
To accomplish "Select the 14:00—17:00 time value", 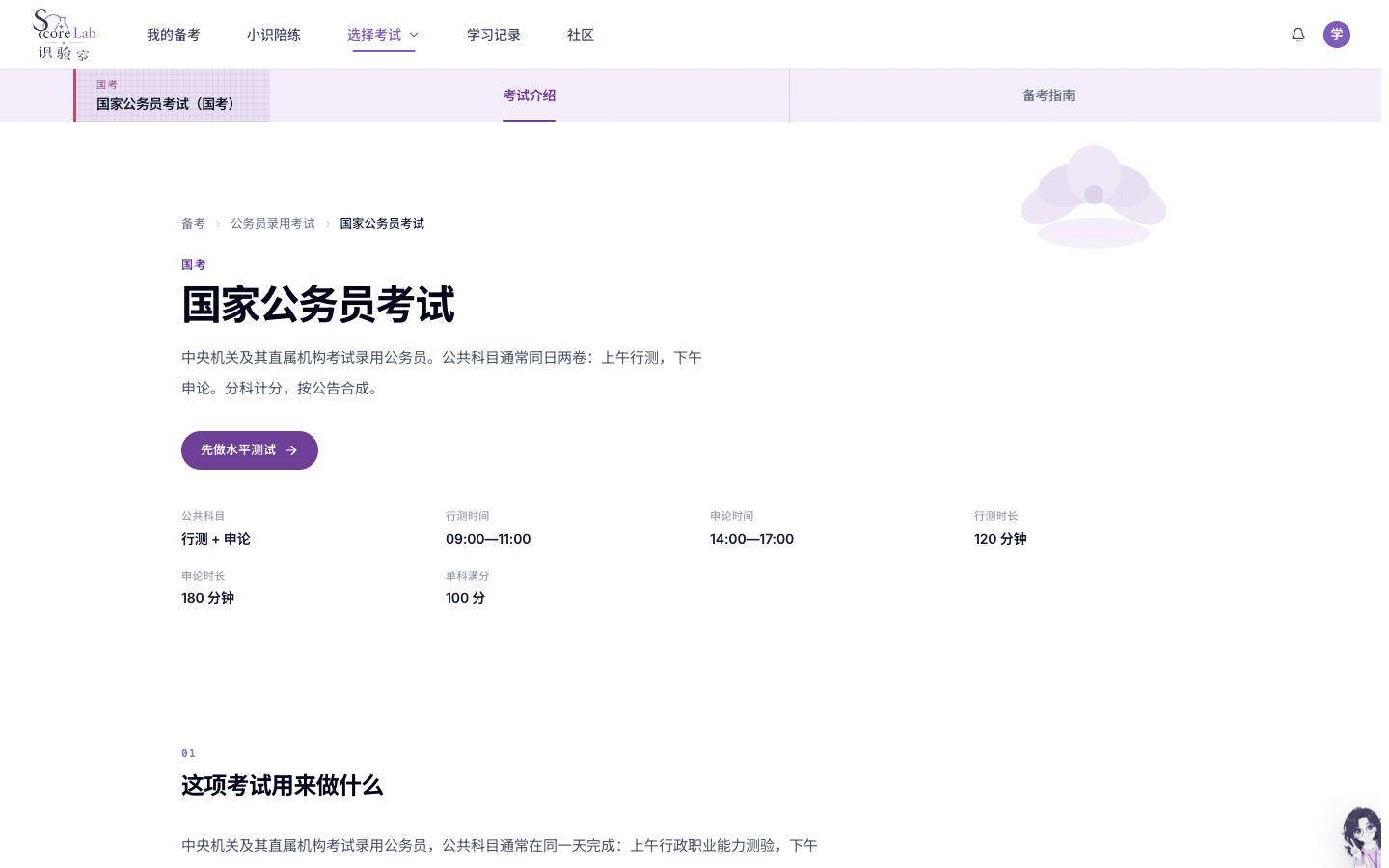I will tap(752, 539).
